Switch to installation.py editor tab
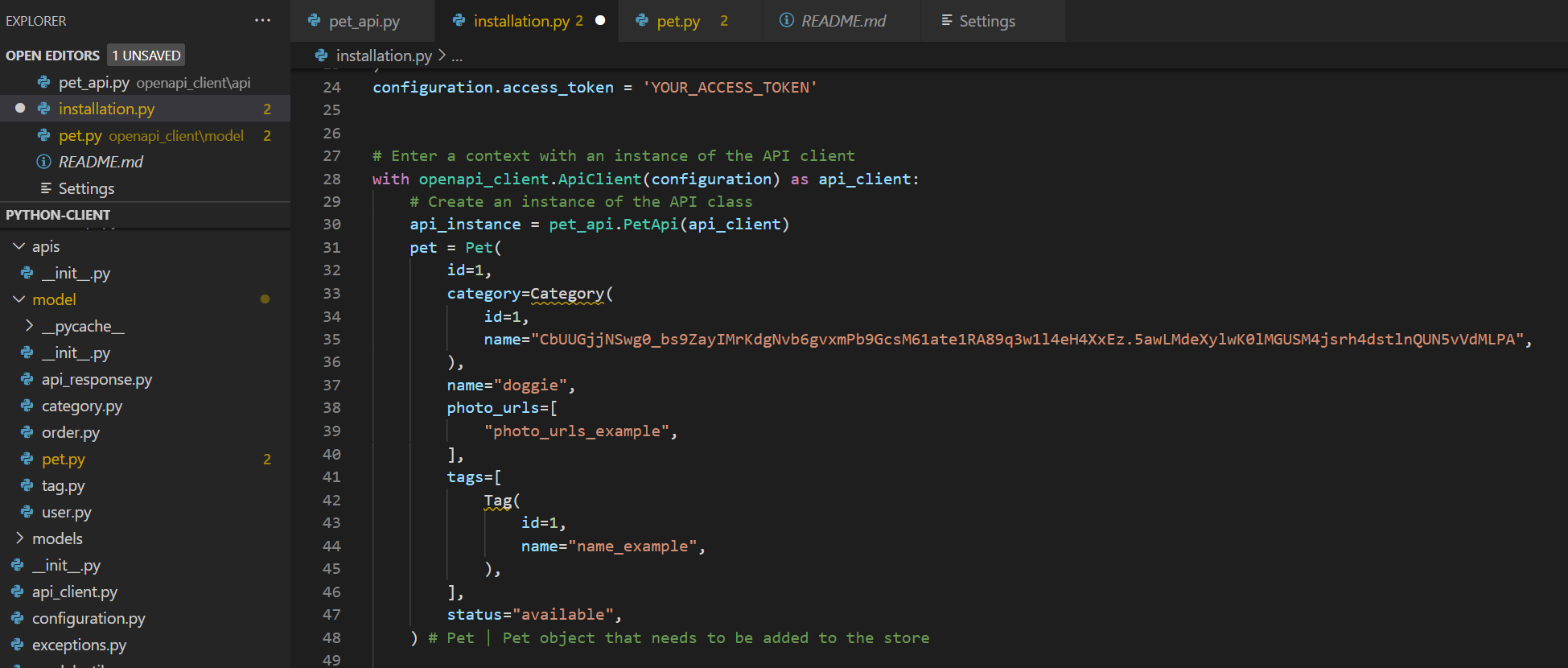The height and width of the screenshot is (668, 1568). (527, 21)
